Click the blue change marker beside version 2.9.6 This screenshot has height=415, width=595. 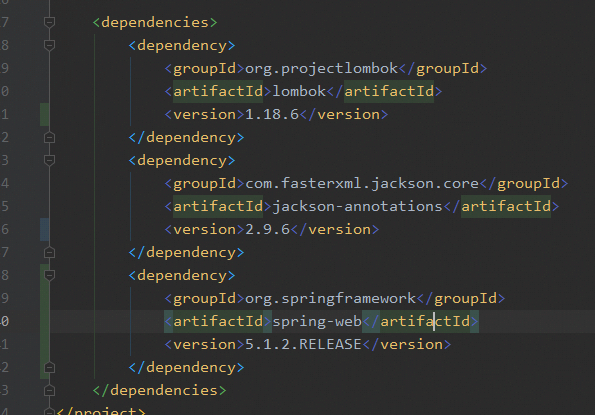click(44, 230)
